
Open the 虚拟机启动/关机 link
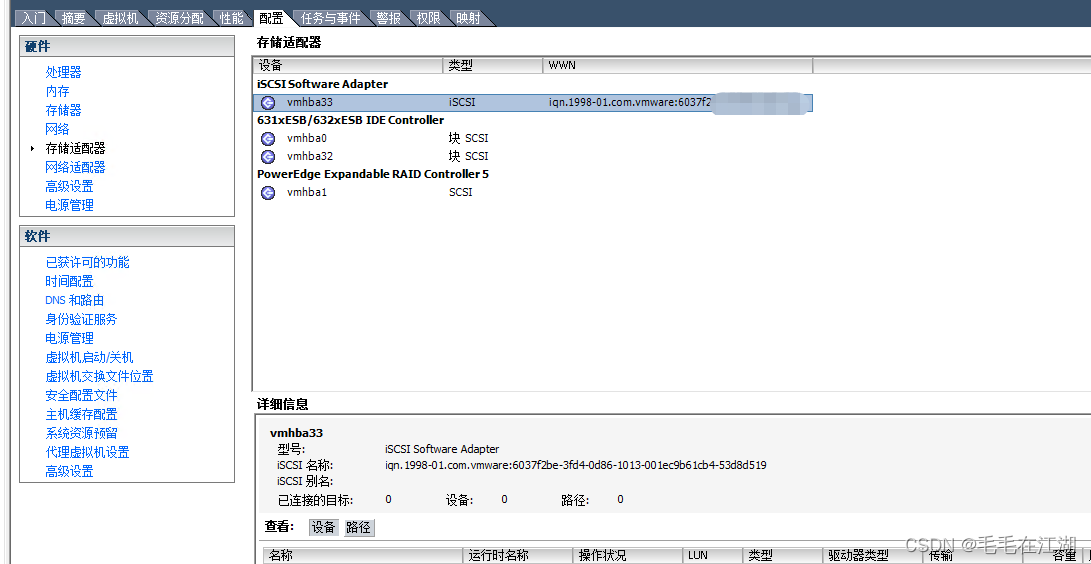pos(89,357)
